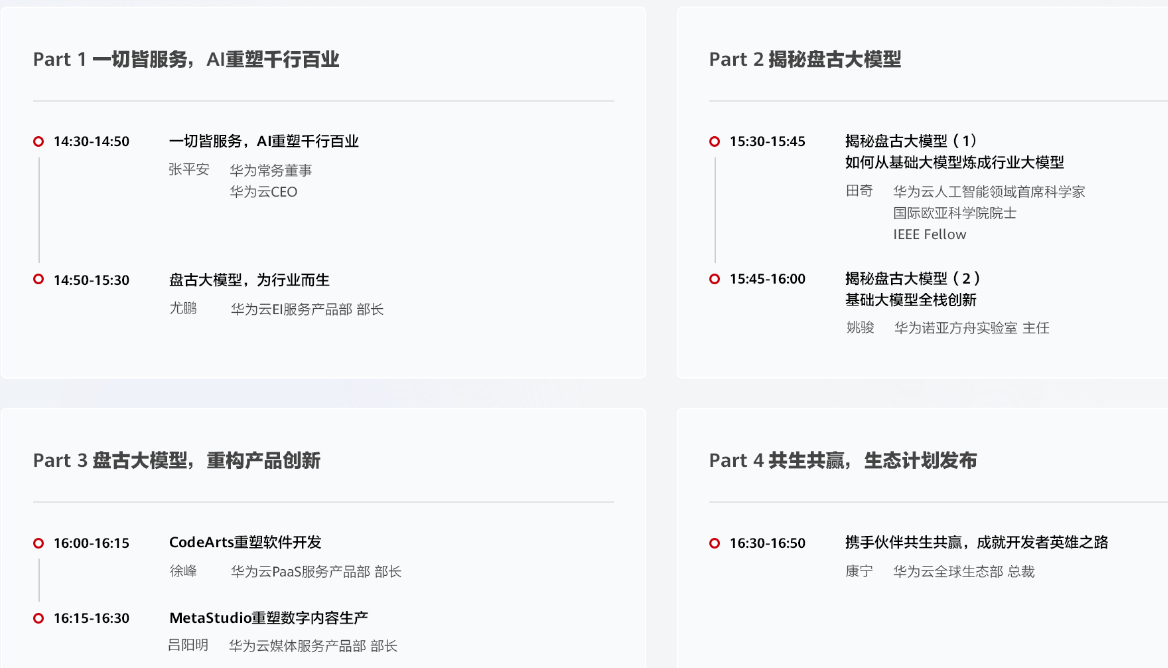Open the session 一切皆服务，AI重塑千行百业 at 14:30

[x=264, y=141]
